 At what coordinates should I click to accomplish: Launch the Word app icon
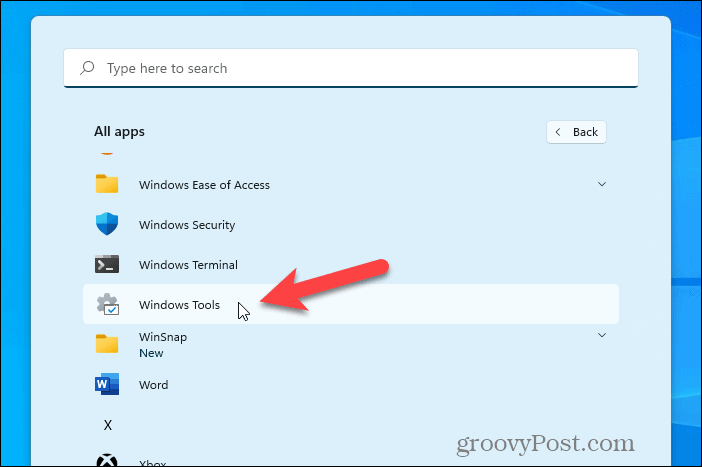(x=107, y=384)
